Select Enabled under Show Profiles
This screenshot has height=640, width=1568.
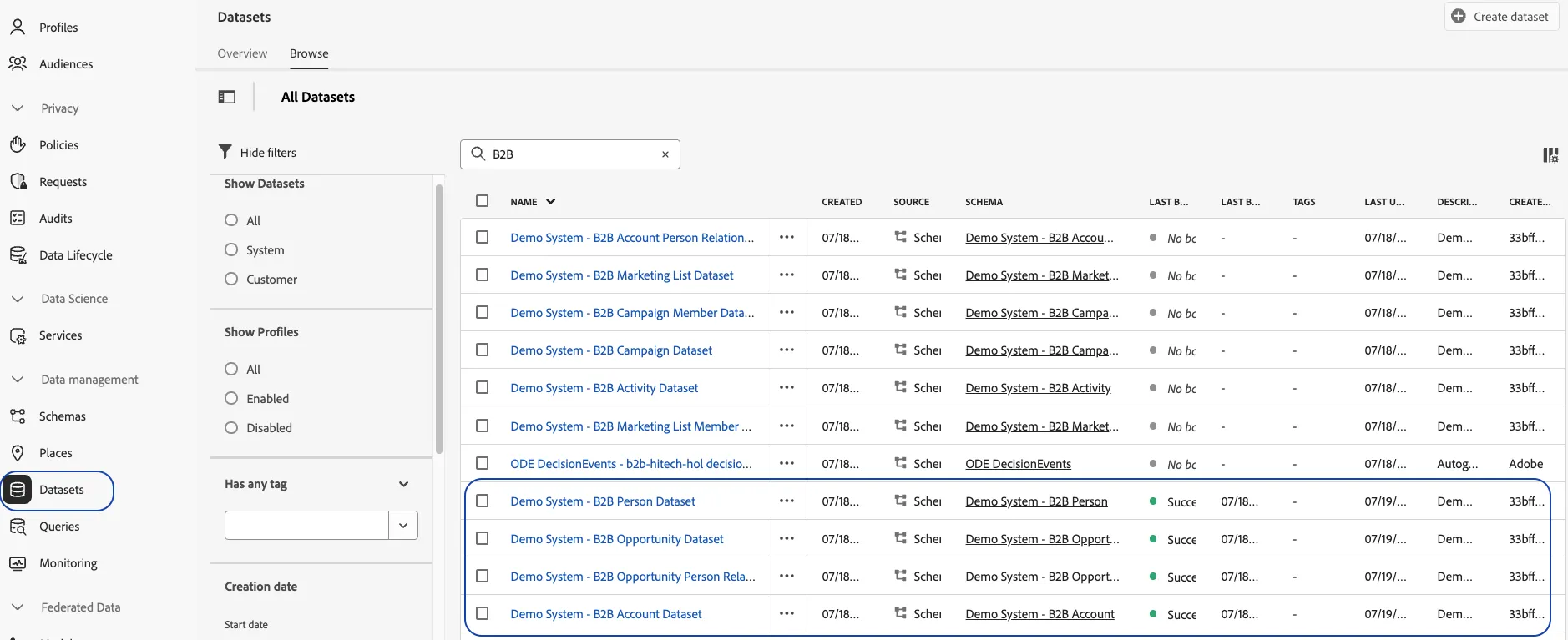[x=231, y=398]
